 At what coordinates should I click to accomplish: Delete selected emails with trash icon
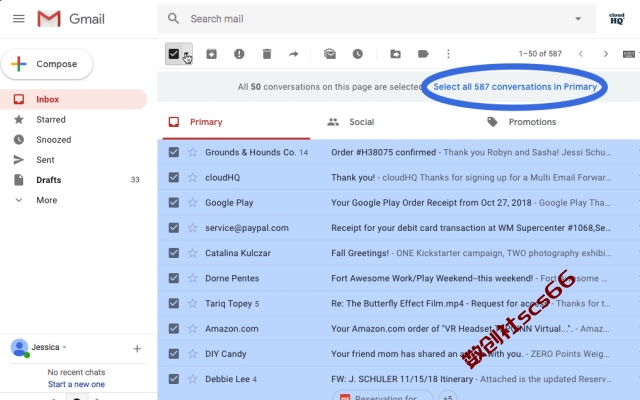coord(267,54)
